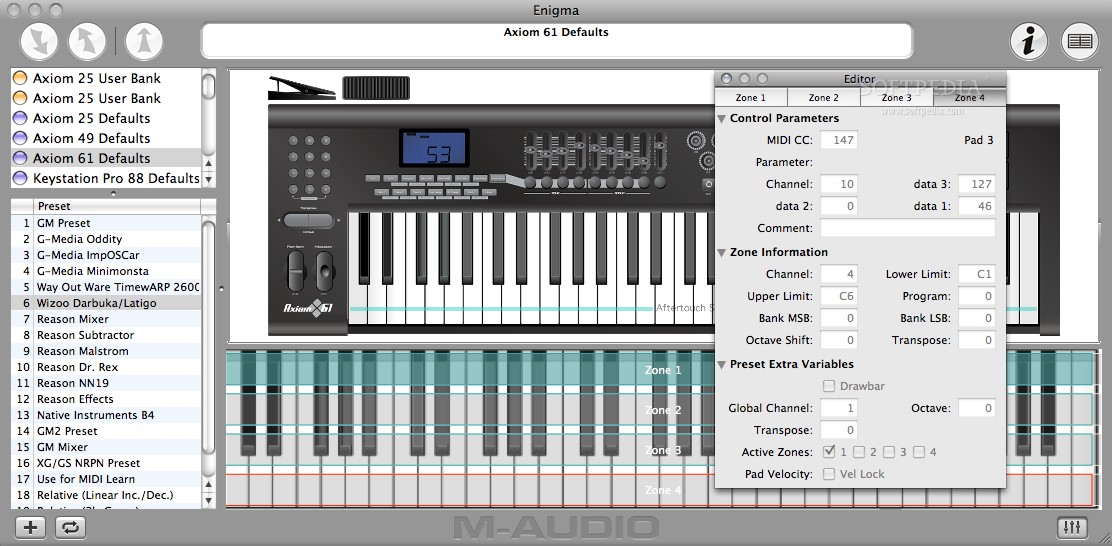Image resolution: width=1112 pixels, height=546 pixels.
Task: Select Native Instruments B4 preset
Action: 106,415
